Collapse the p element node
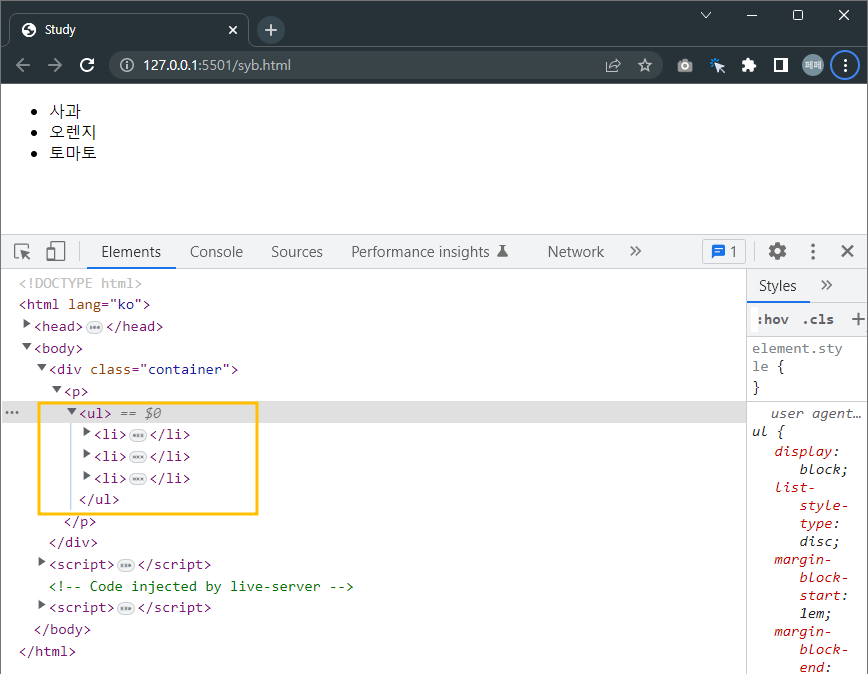The width and height of the screenshot is (868, 674). click(56, 390)
